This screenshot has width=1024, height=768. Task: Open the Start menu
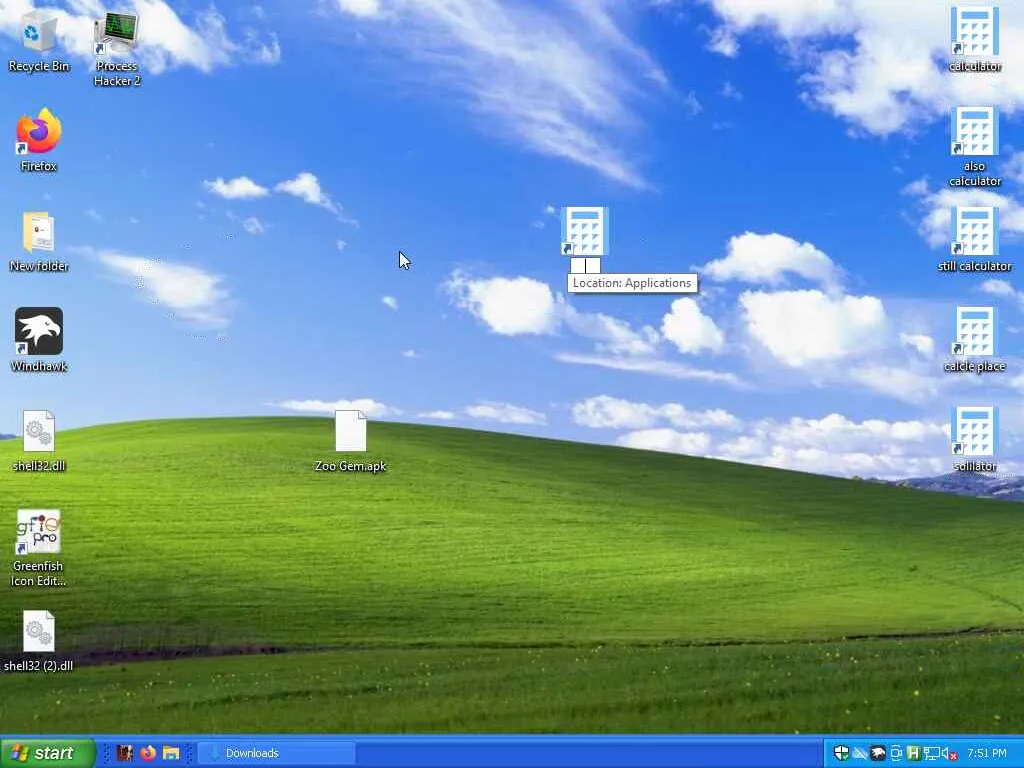tap(47, 753)
